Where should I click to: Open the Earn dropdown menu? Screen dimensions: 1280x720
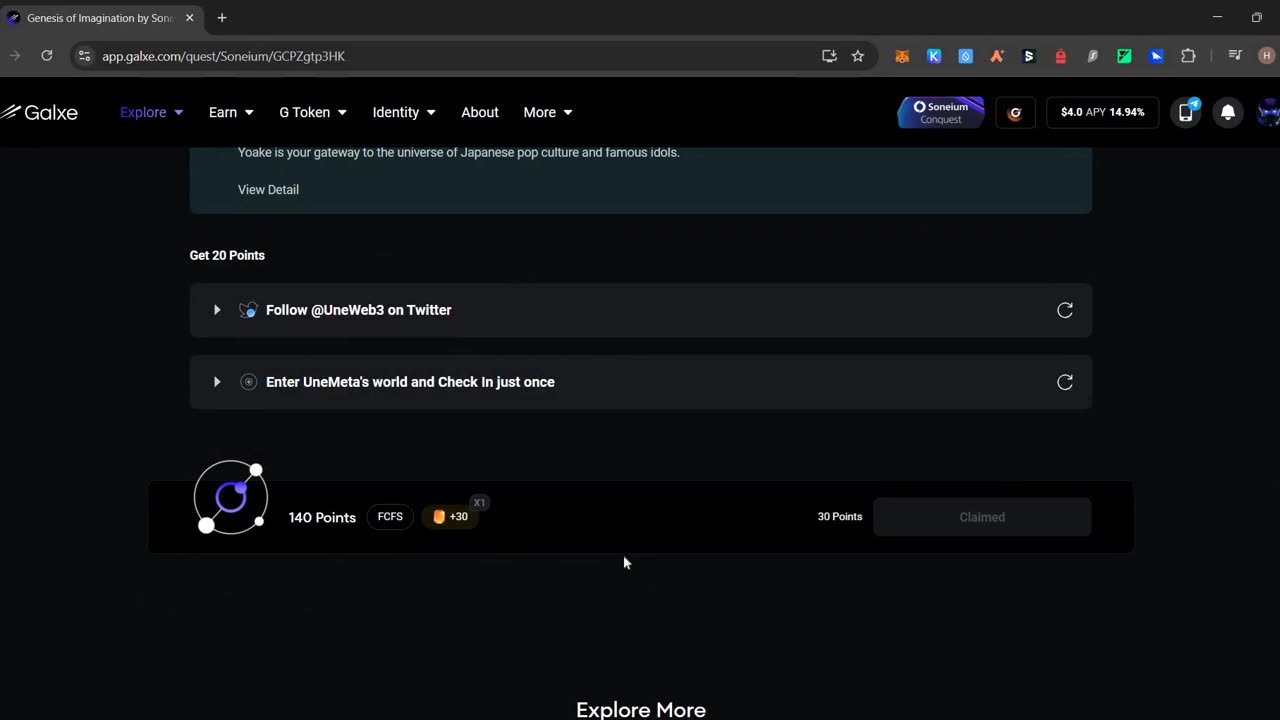point(231,112)
